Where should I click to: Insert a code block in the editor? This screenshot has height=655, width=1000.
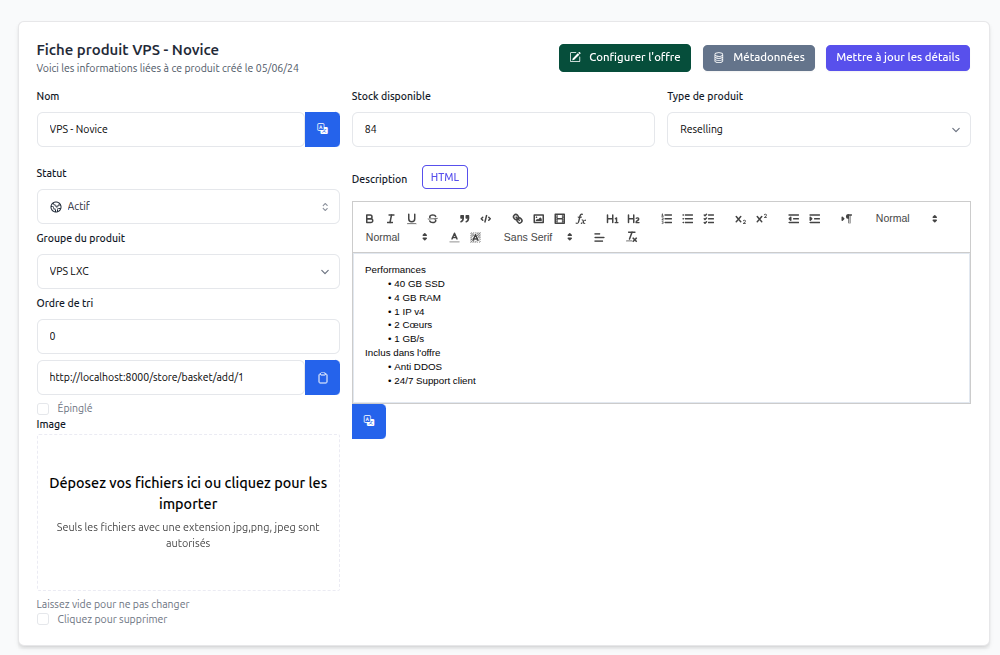click(486, 219)
